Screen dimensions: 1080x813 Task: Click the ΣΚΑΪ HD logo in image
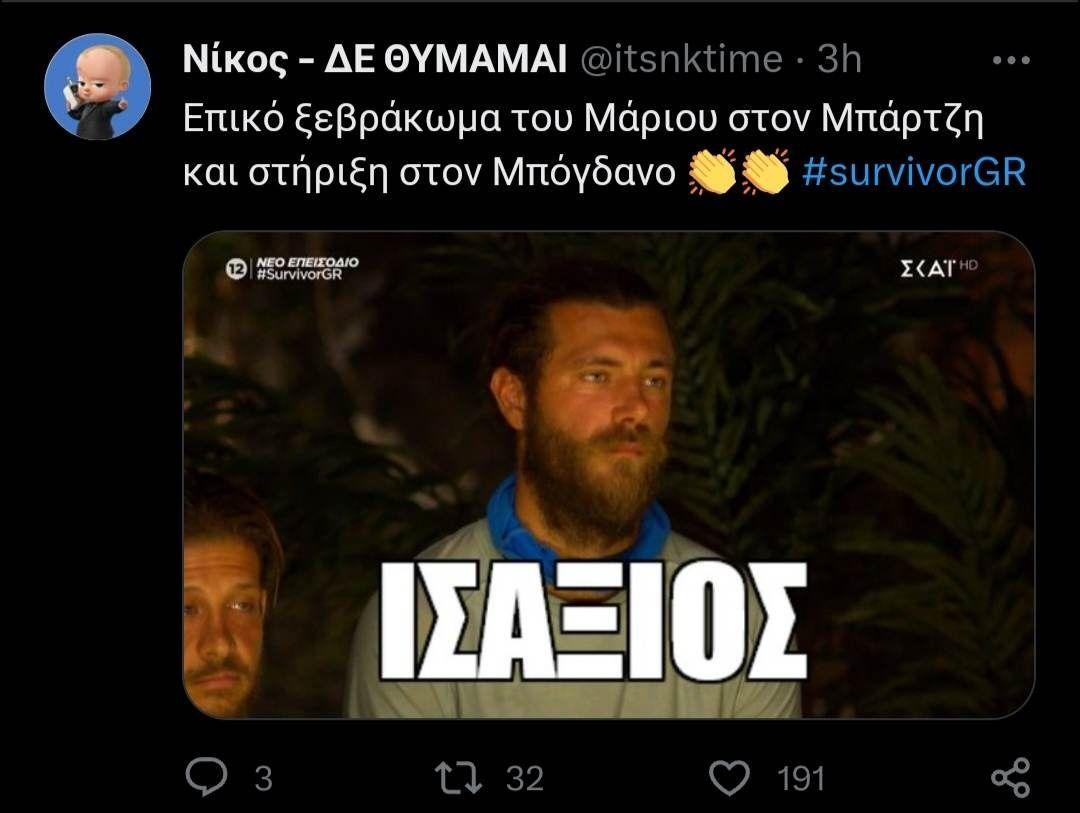(938, 268)
